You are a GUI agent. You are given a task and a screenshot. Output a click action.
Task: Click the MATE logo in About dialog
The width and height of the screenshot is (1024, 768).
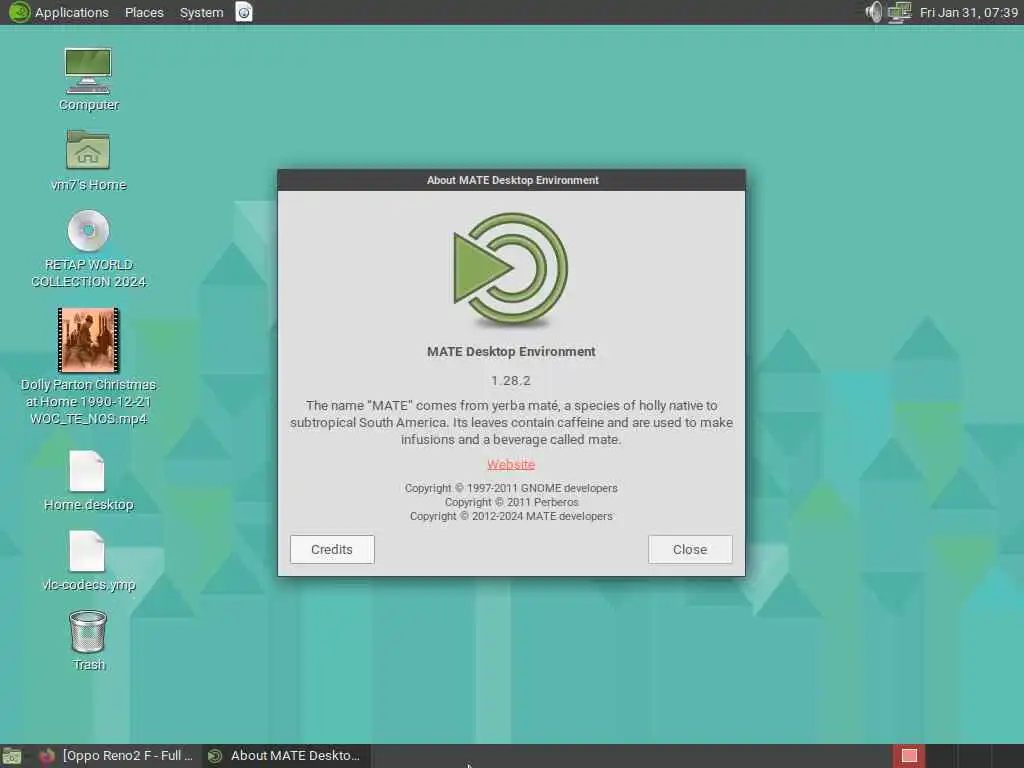coord(511,269)
